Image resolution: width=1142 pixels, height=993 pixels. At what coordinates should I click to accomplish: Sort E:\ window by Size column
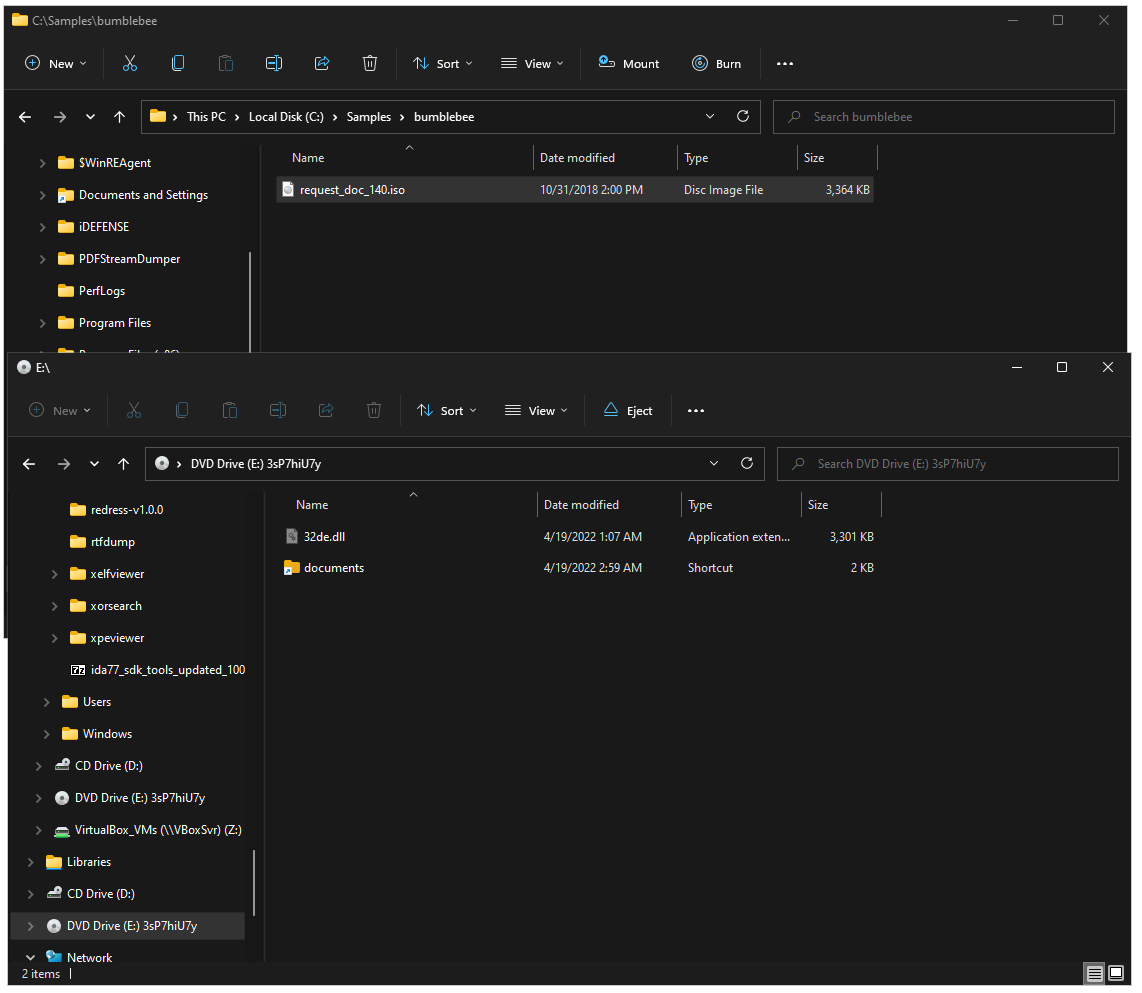coord(818,504)
